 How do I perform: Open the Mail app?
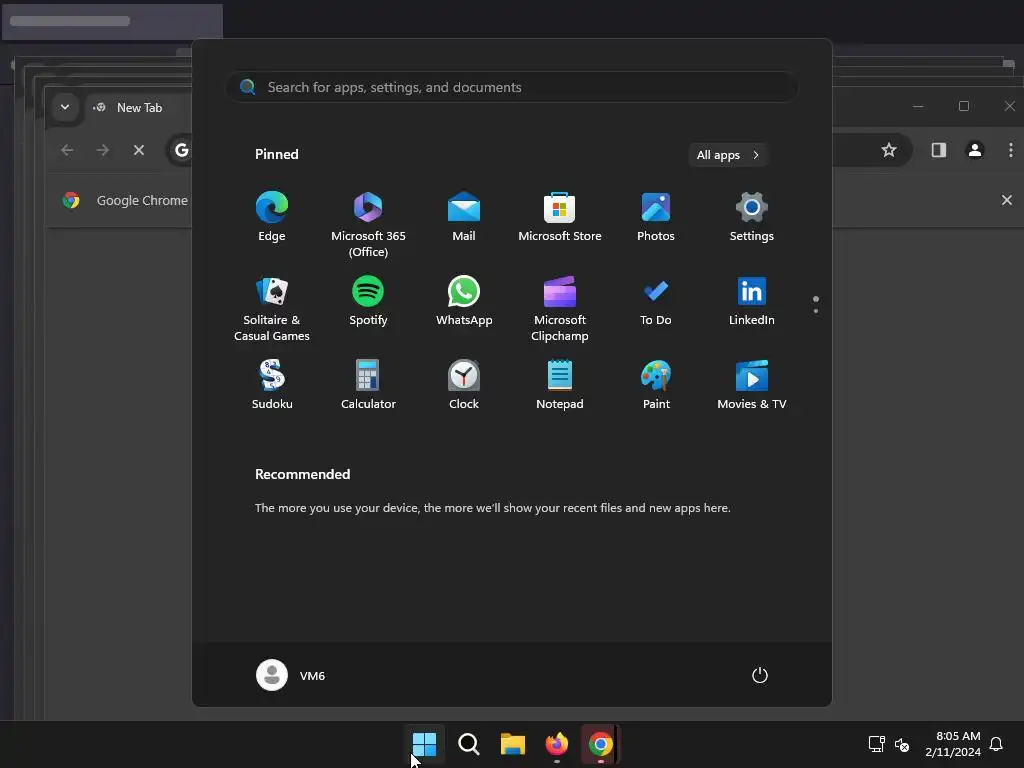(x=464, y=217)
